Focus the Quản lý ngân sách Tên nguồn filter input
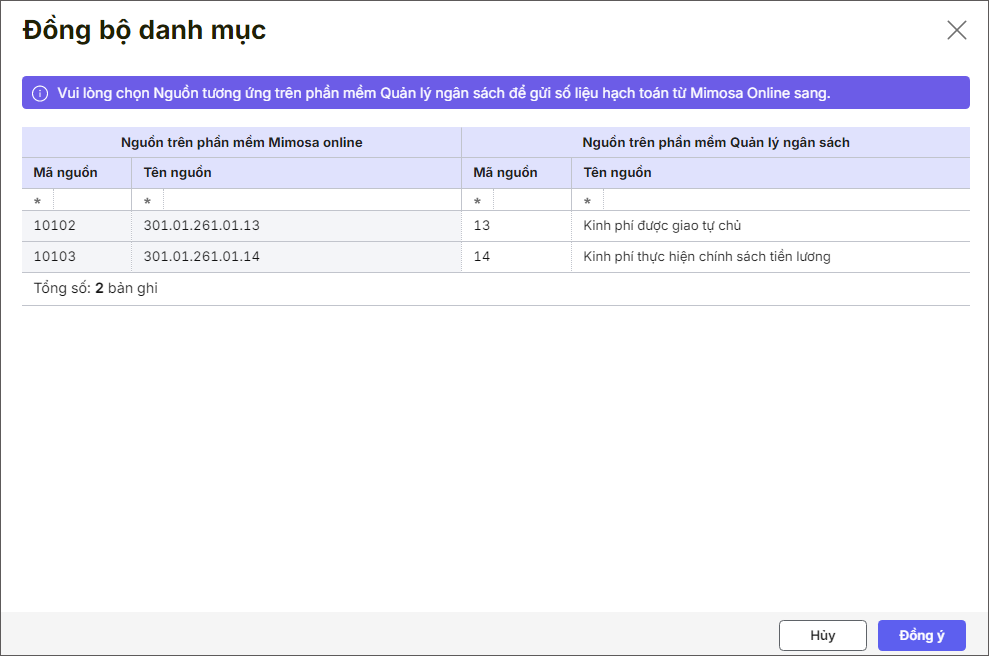 pyautogui.click(x=787, y=201)
